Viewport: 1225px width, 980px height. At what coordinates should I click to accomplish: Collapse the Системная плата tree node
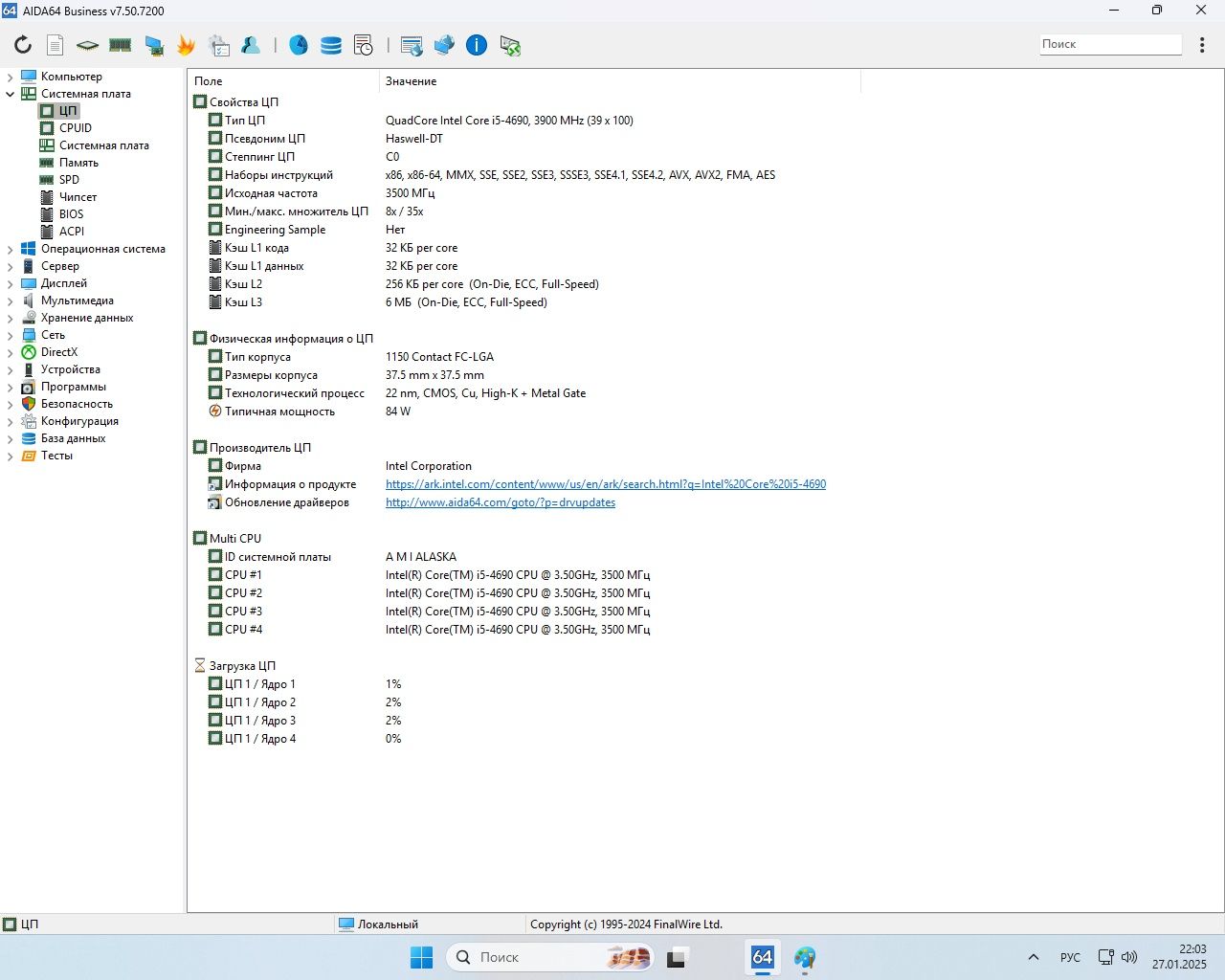(11, 94)
